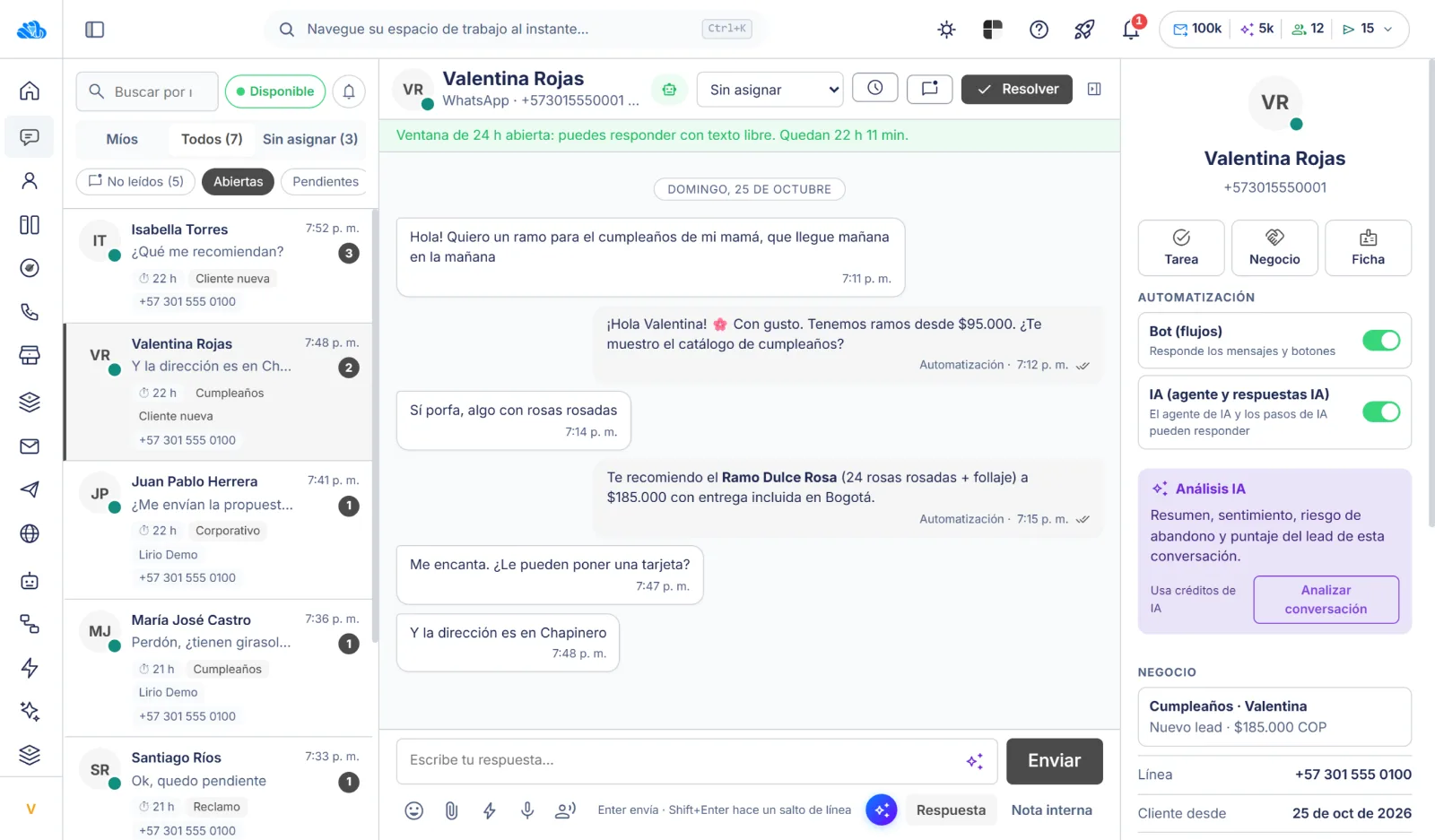The width and height of the screenshot is (1435, 840).
Task: Open the Contacts person icon in sidebar
Action: tap(30, 180)
